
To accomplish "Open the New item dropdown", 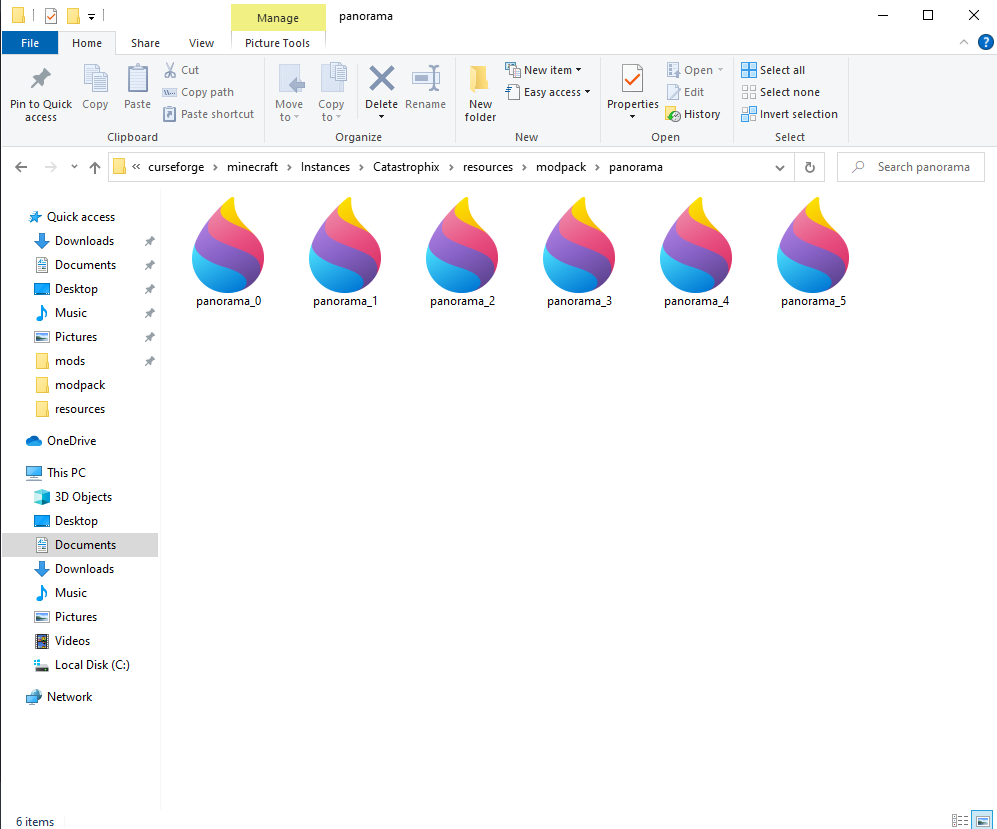I will coord(544,69).
